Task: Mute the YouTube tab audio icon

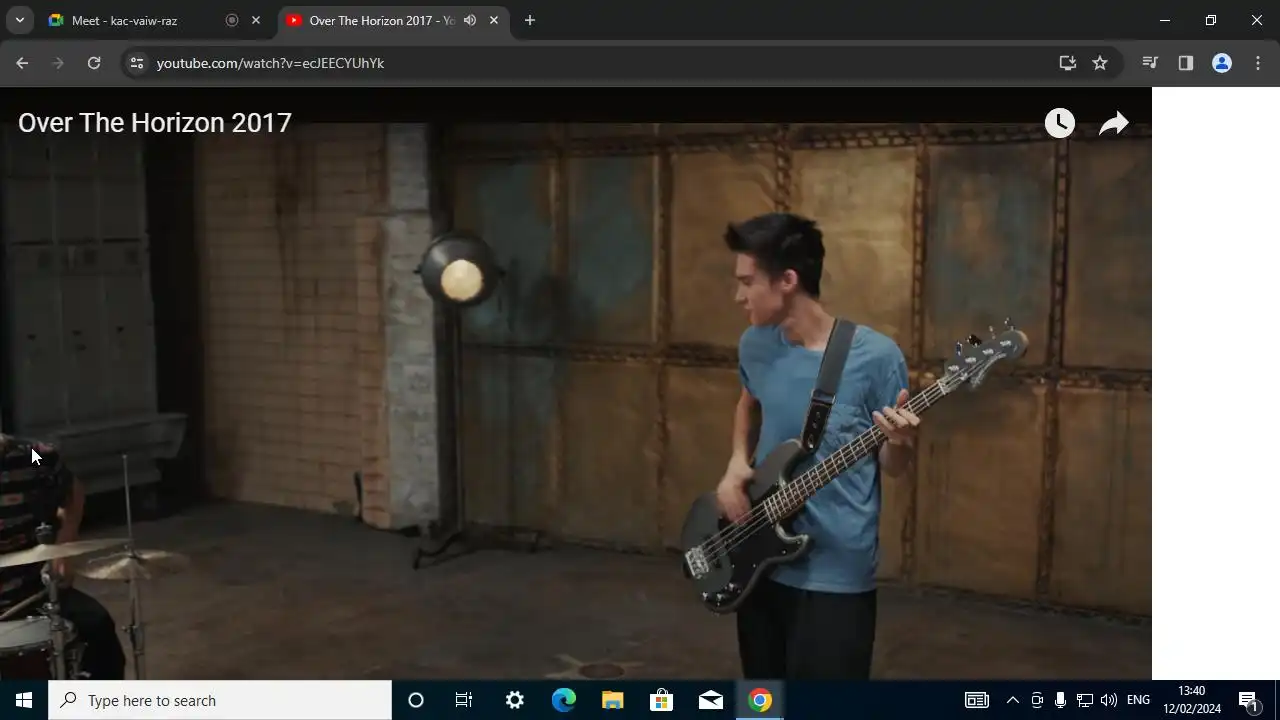Action: tap(470, 20)
